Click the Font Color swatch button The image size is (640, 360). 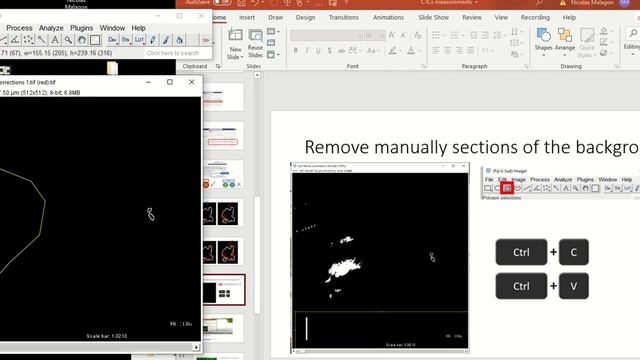(411, 51)
